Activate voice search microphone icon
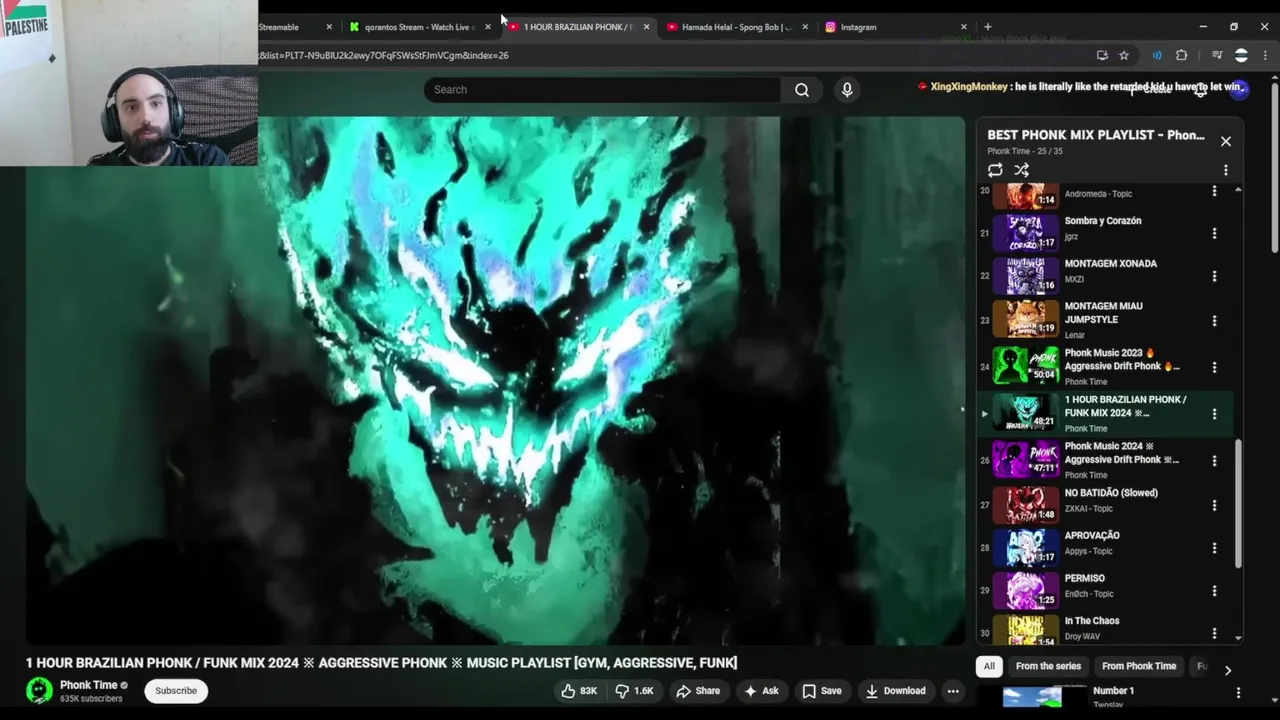The width and height of the screenshot is (1280, 720). click(847, 90)
